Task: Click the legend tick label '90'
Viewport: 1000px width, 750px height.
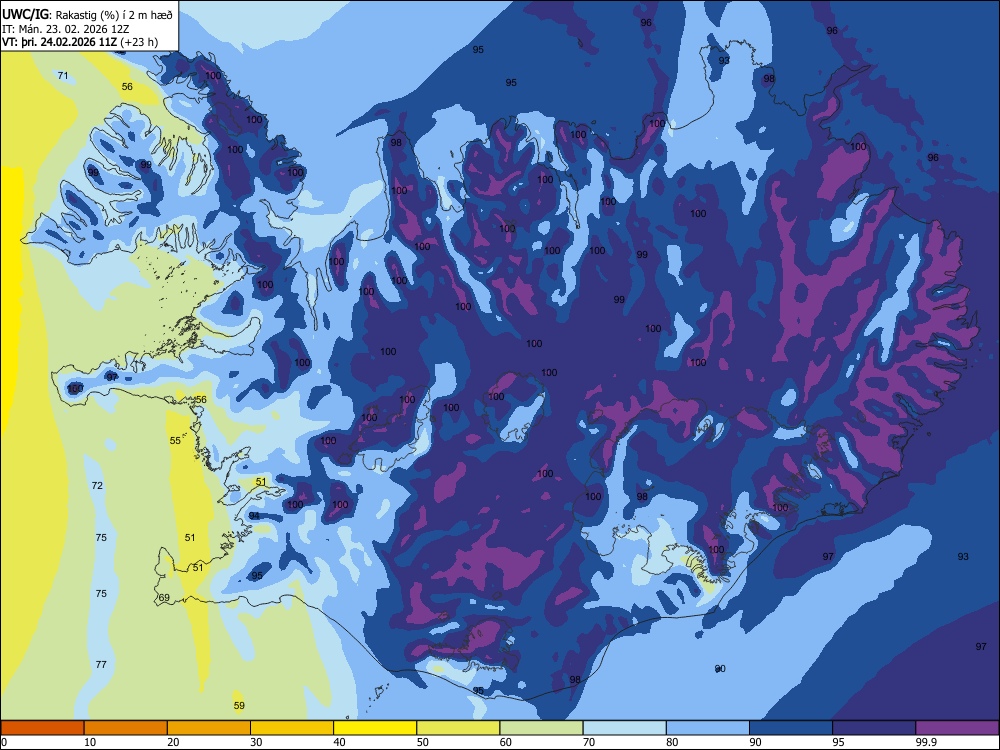Action: [x=756, y=742]
